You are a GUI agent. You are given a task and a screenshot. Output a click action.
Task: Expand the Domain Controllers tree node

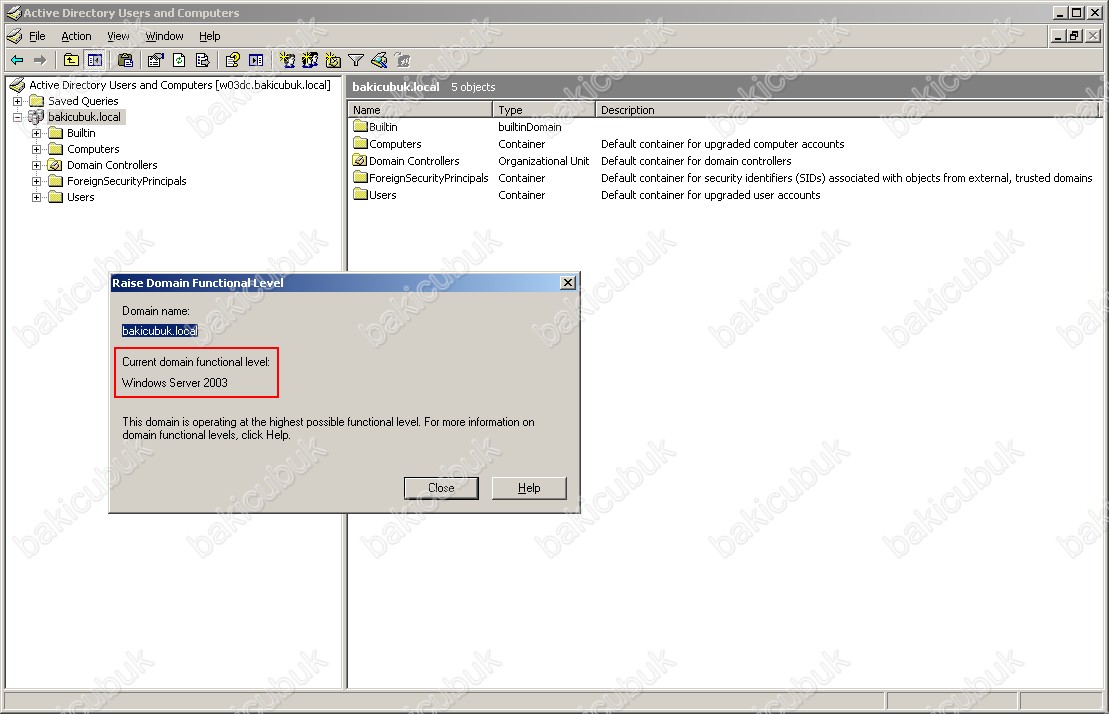37,165
